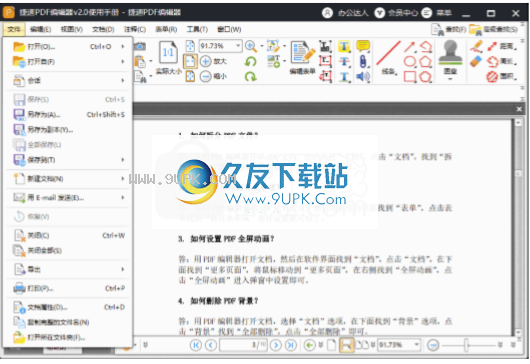
Task: Click the Zoom Out minus button
Action: click(206, 77)
